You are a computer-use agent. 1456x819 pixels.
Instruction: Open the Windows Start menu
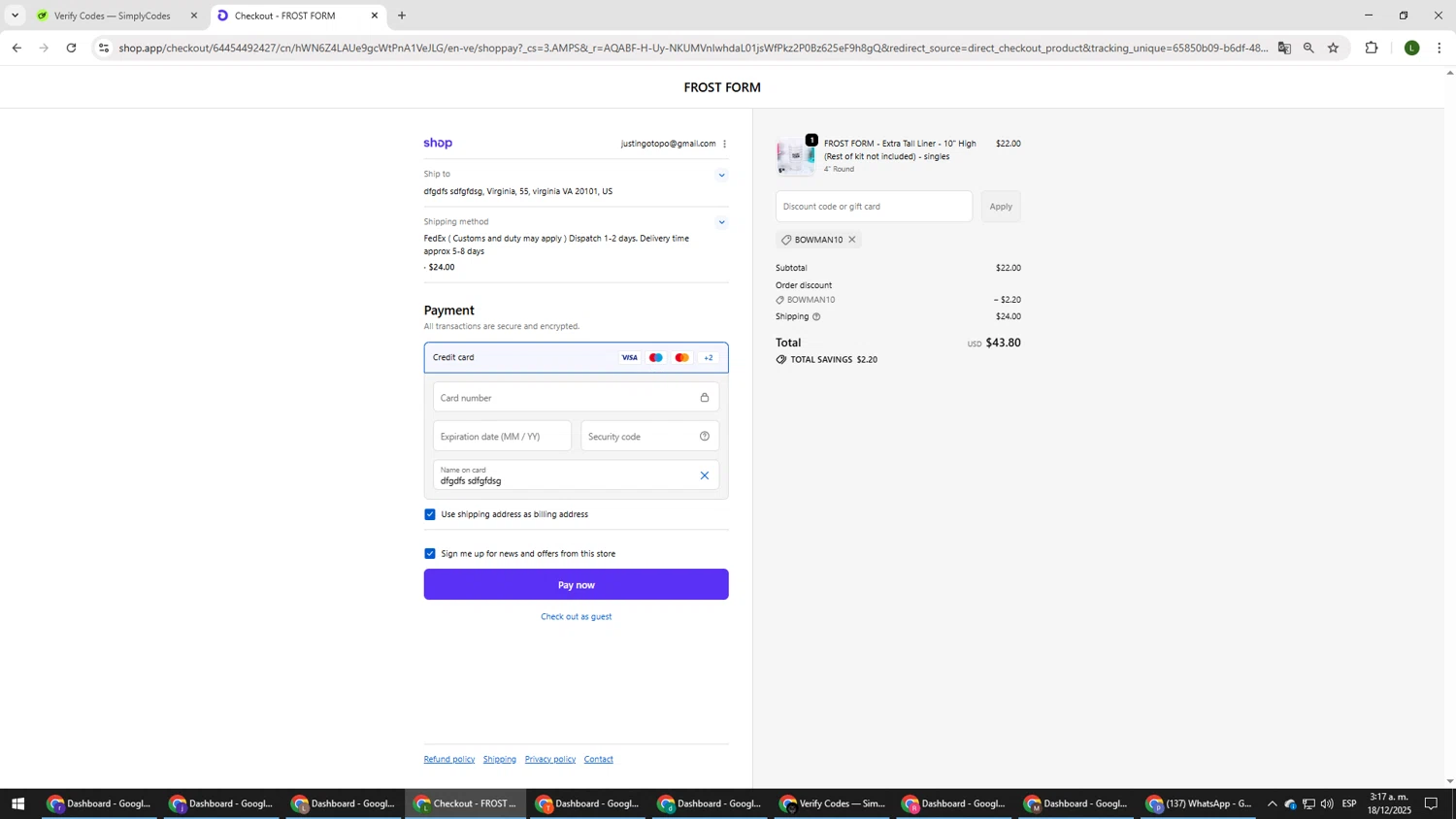coord(17,803)
